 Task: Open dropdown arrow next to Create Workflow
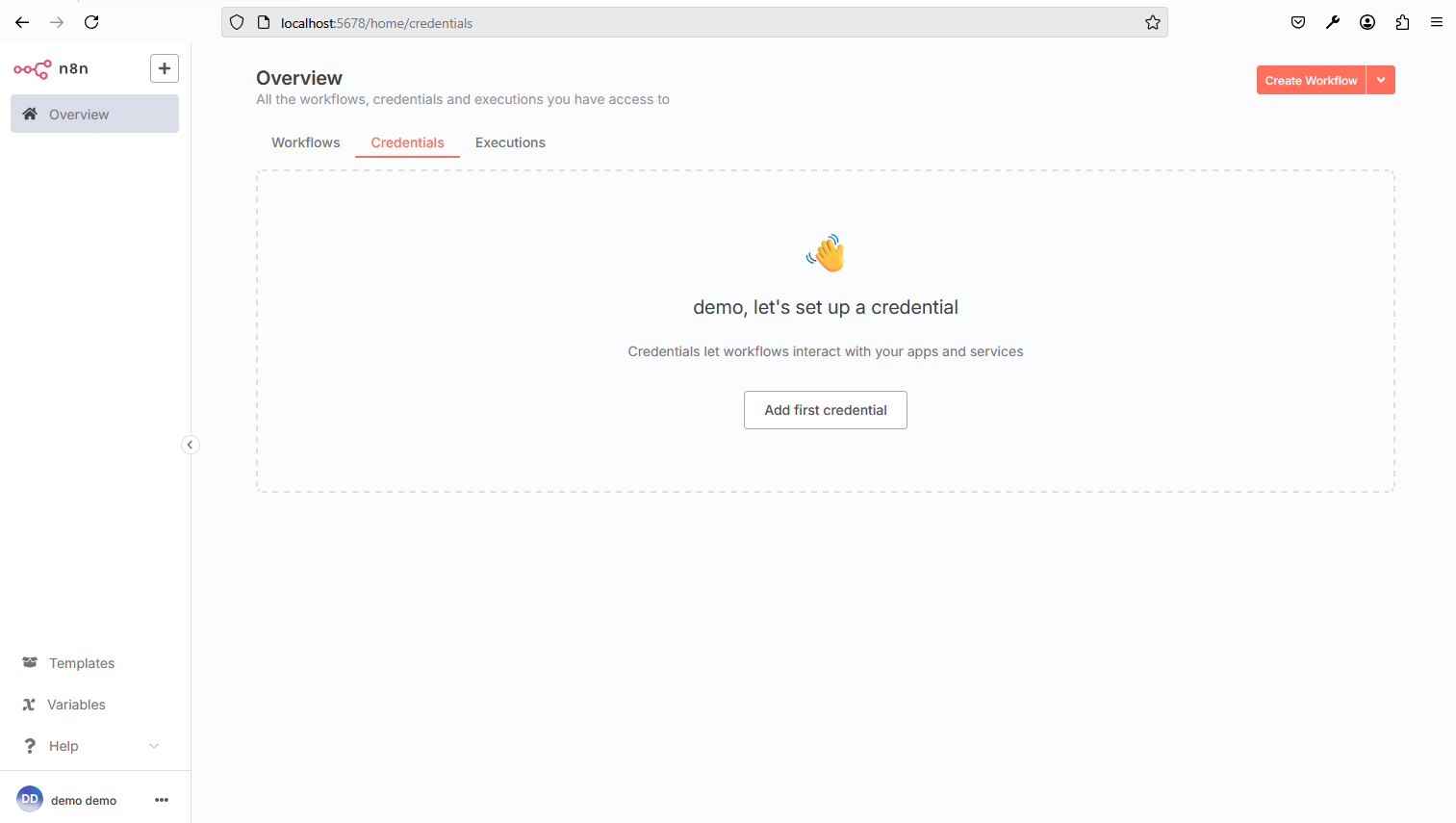coord(1381,81)
